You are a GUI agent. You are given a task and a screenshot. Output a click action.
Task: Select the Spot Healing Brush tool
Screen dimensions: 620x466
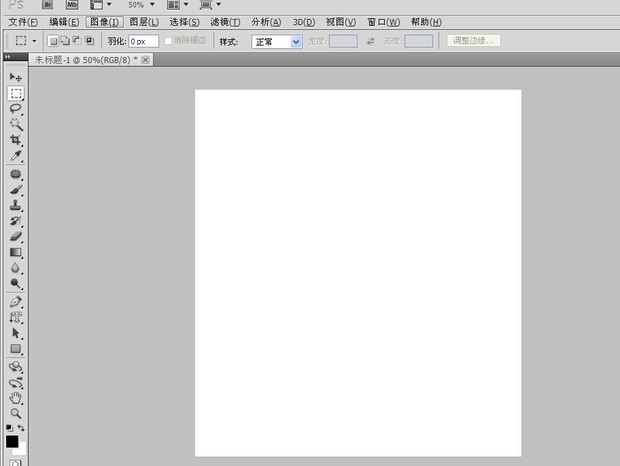tap(15, 174)
